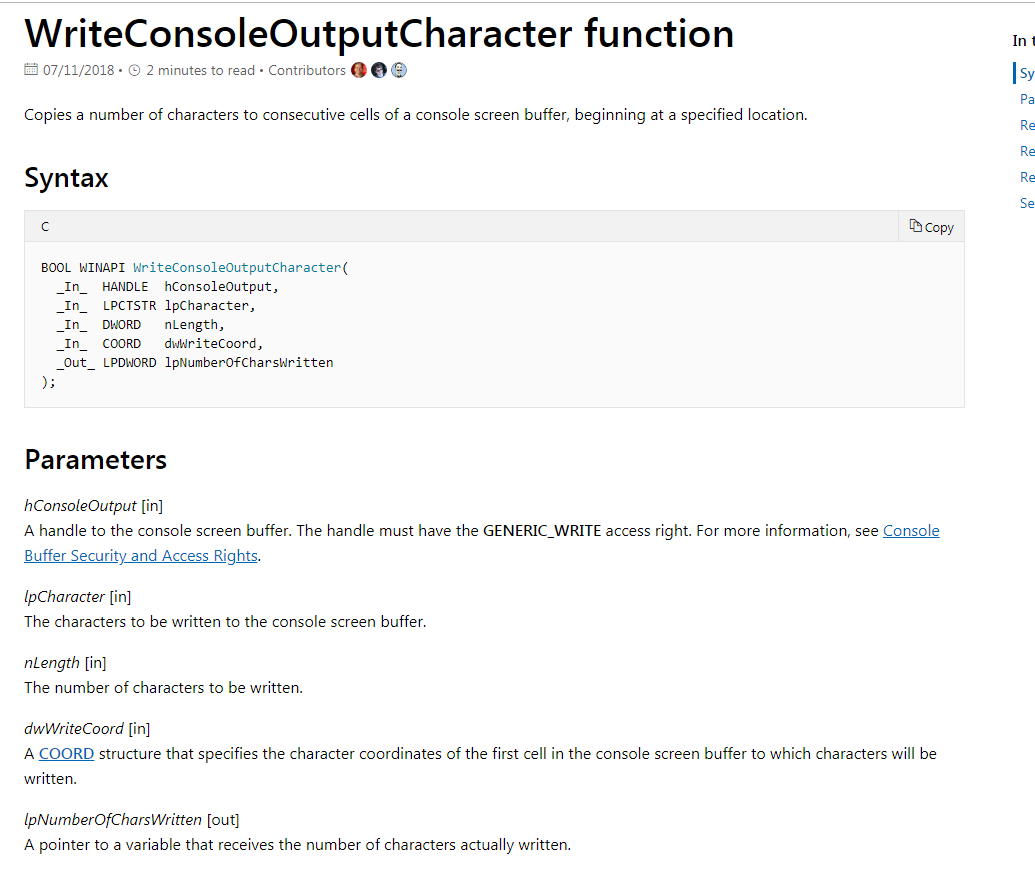The image size is (1035, 873).
Task: Select the second 'Re' entry in the sidebar
Action: pyautogui.click(x=1026, y=151)
